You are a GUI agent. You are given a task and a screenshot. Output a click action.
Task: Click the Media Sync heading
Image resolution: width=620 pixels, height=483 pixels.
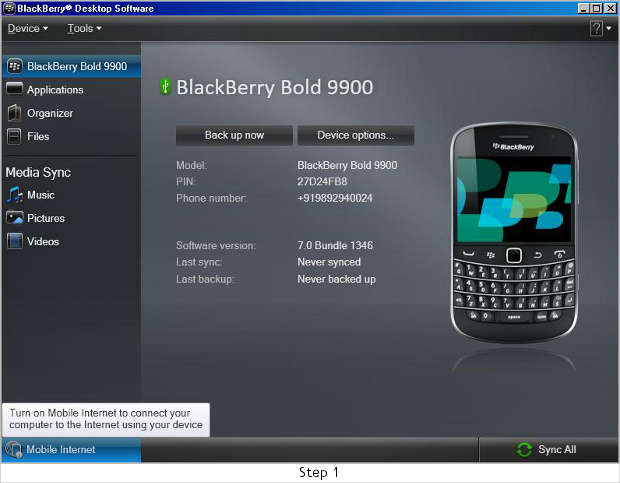(38, 172)
